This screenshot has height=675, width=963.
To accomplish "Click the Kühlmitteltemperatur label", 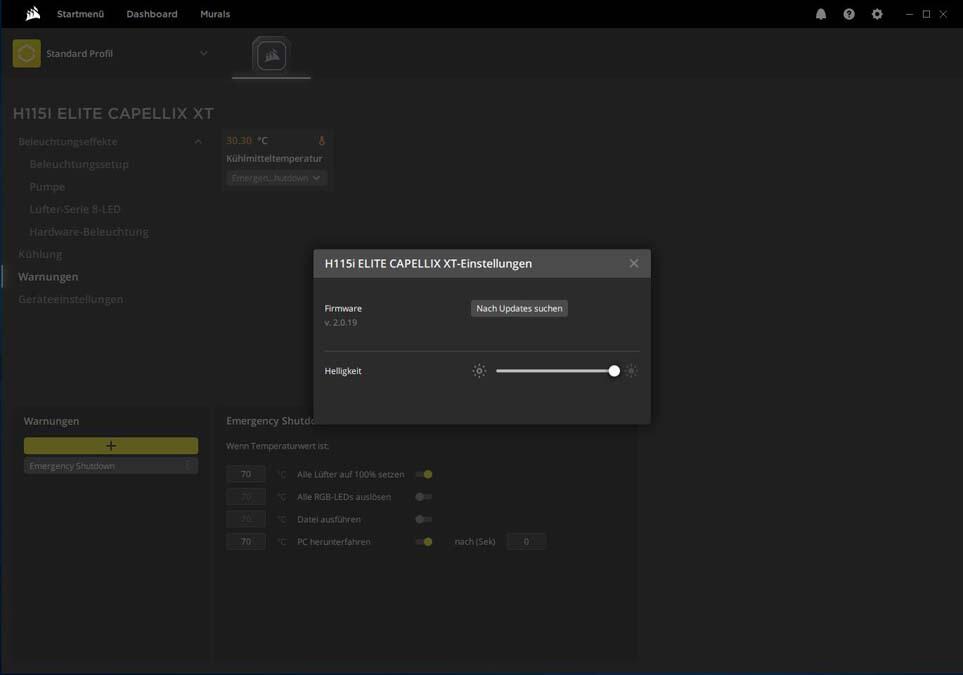I will tap(274, 158).
